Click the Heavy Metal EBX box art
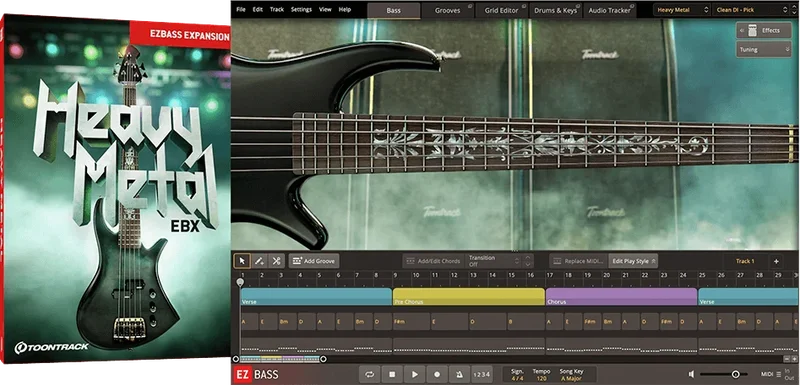Image resolution: width=800 pixels, height=385 pixels. coord(115,190)
